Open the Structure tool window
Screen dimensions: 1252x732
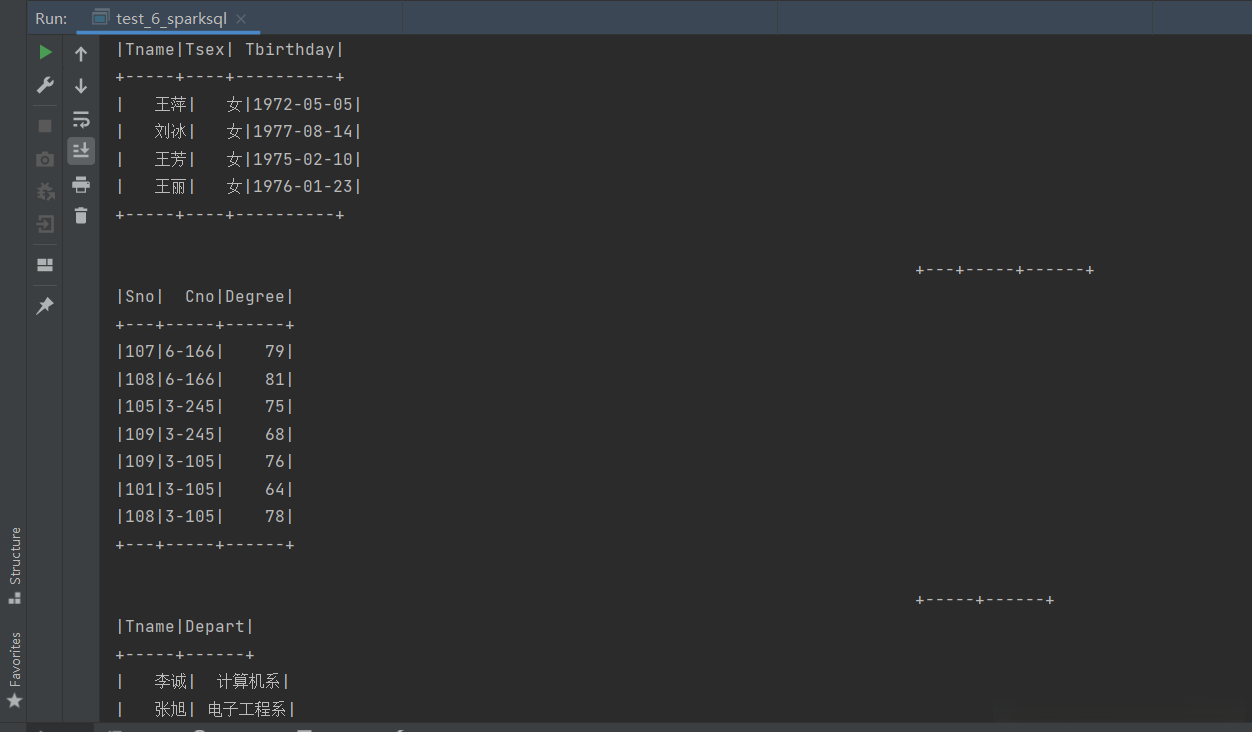14,565
